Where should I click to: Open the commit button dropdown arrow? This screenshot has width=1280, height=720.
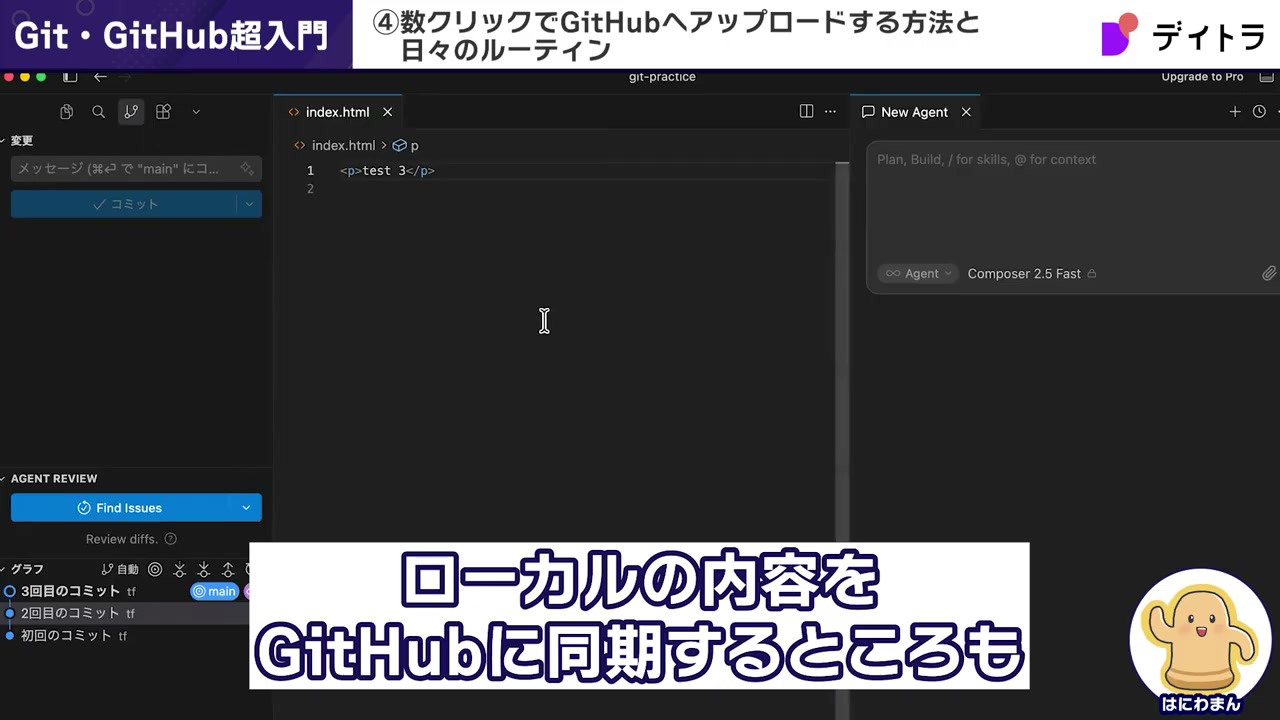[250, 204]
